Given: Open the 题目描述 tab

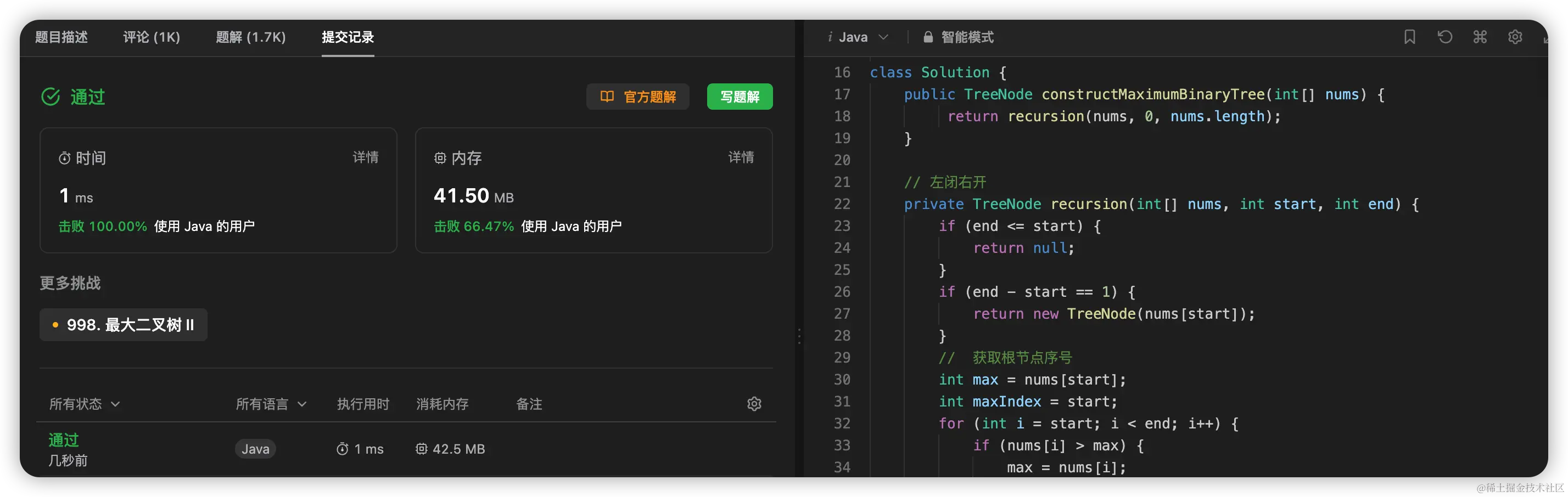Looking at the screenshot, I should (x=61, y=37).
